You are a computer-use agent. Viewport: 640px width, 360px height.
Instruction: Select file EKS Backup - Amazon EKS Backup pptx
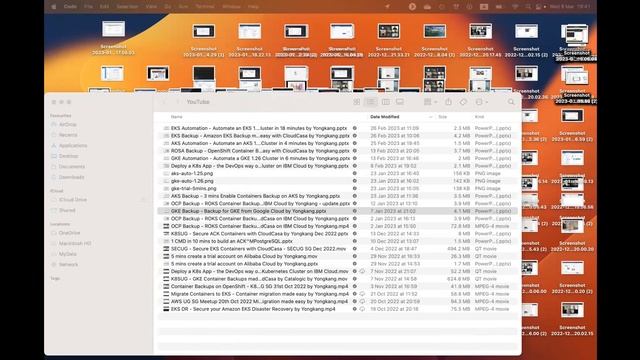click(x=337, y=136)
